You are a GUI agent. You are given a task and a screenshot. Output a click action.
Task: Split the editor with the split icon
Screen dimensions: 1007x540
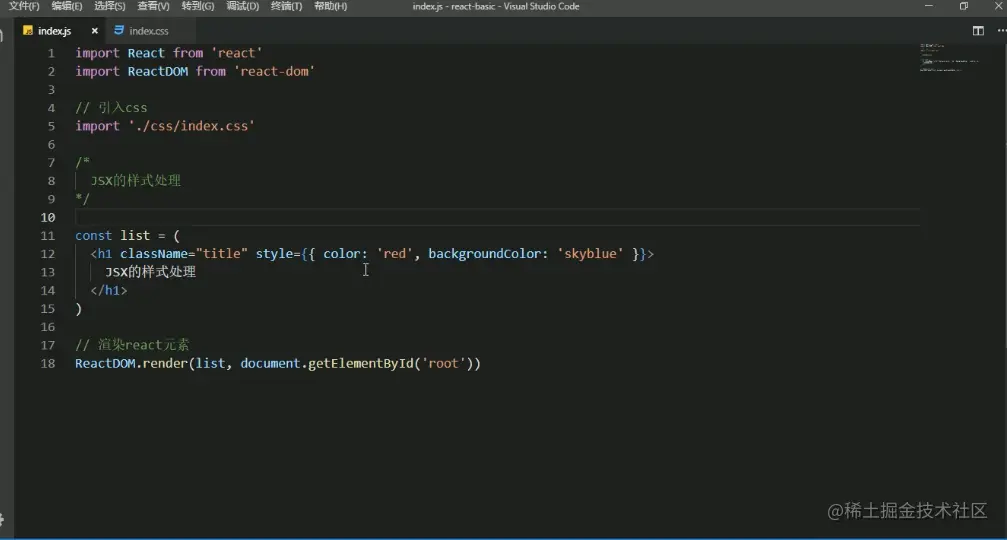click(x=978, y=31)
